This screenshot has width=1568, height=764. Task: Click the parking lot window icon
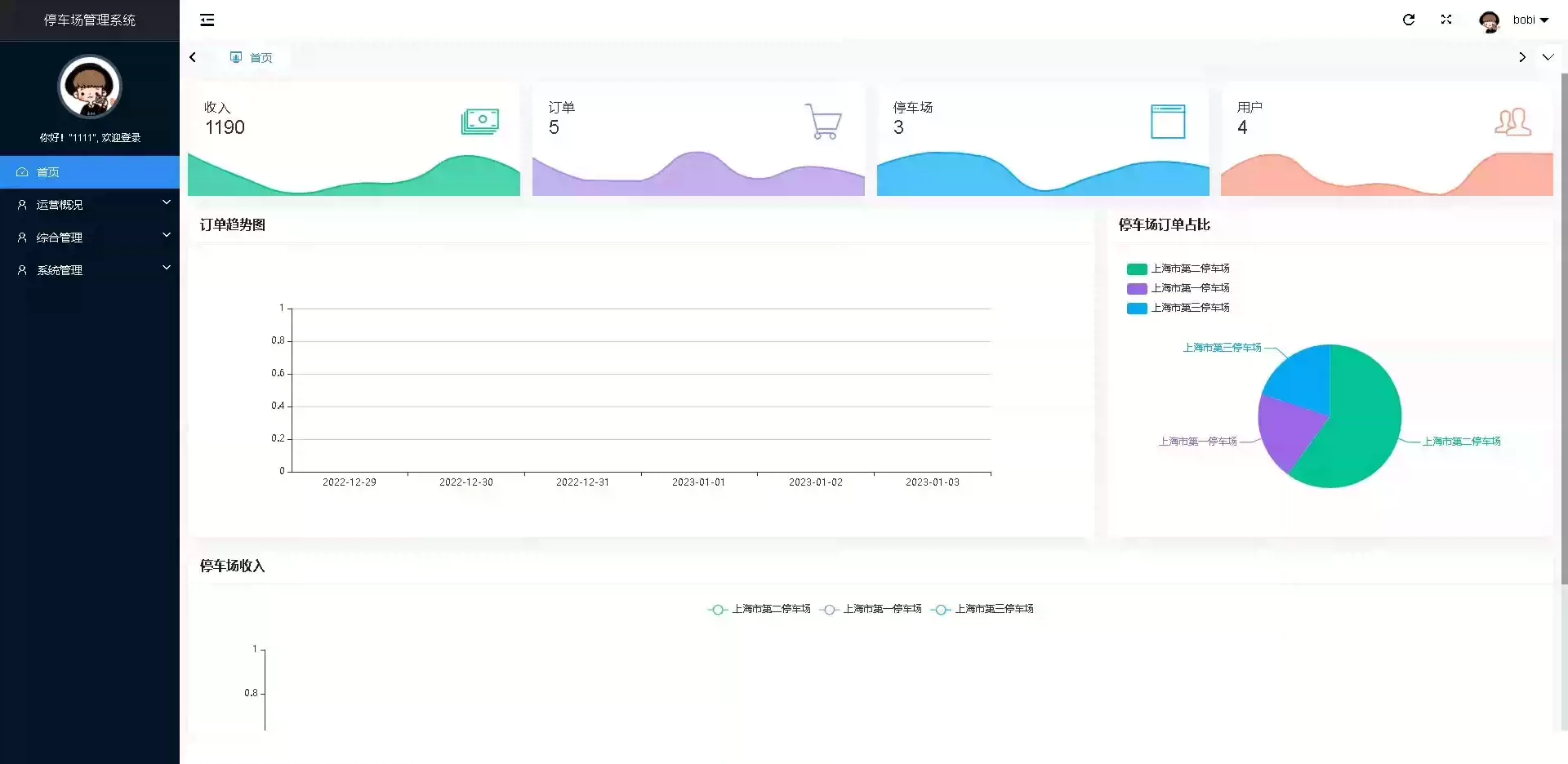coord(1168,122)
